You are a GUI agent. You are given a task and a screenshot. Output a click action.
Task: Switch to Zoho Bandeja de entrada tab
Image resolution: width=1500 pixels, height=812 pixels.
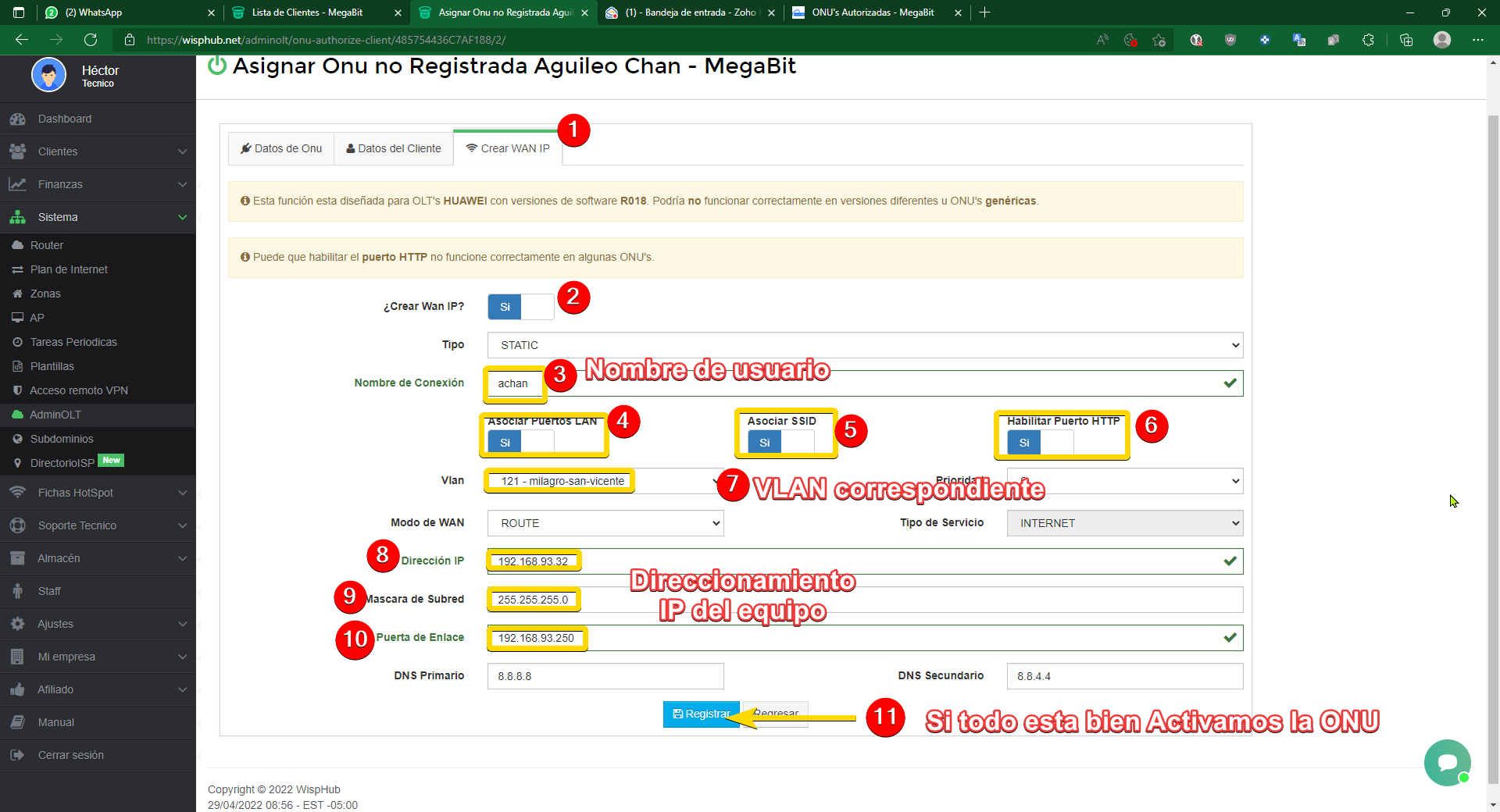[x=689, y=12]
